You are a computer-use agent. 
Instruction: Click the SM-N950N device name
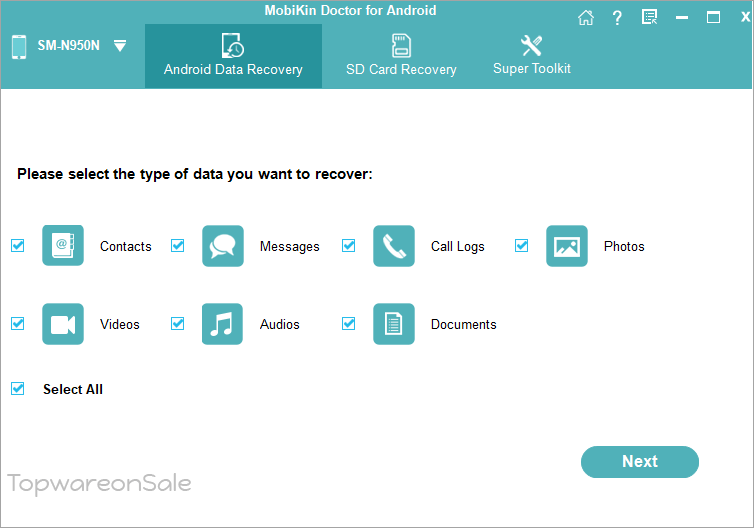[69, 46]
